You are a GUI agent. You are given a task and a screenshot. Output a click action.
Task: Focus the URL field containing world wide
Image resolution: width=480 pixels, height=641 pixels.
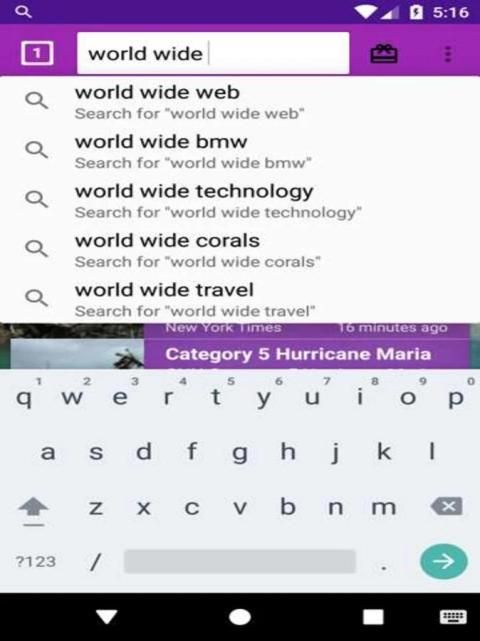(213, 53)
